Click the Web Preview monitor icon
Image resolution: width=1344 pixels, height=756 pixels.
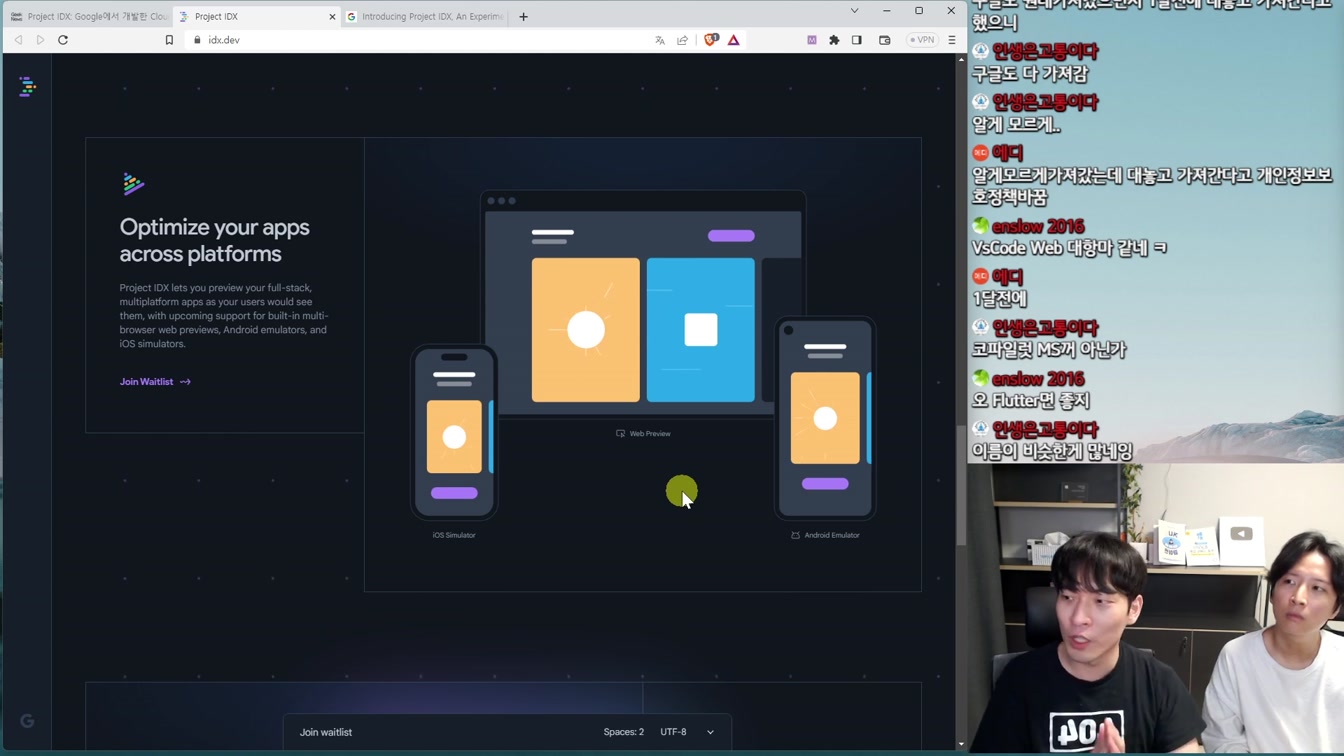(620, 434)
